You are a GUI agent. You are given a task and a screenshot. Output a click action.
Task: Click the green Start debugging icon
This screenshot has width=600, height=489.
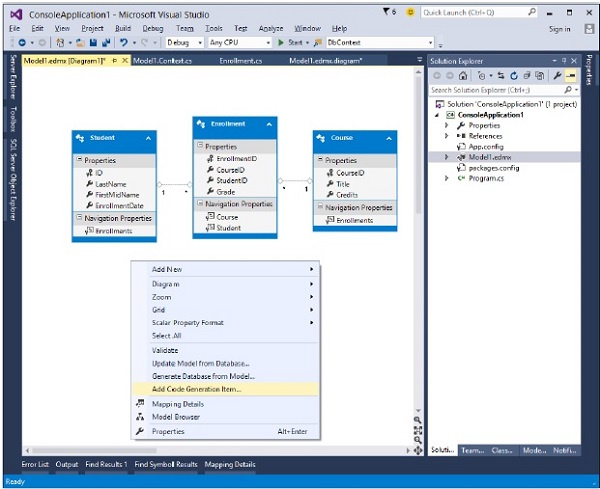[280, 42]
